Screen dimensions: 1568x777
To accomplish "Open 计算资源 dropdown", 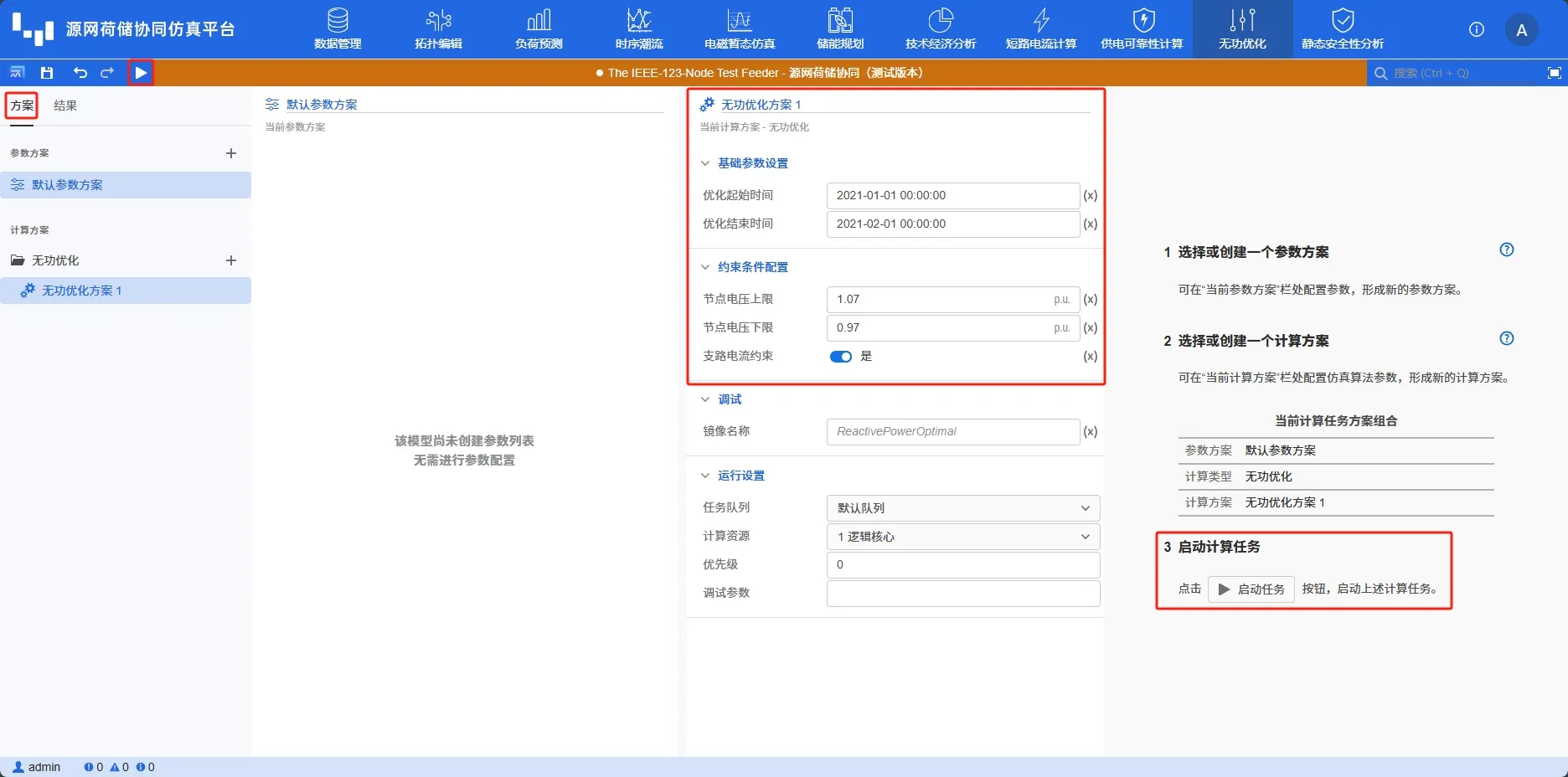I will [963, 537].
